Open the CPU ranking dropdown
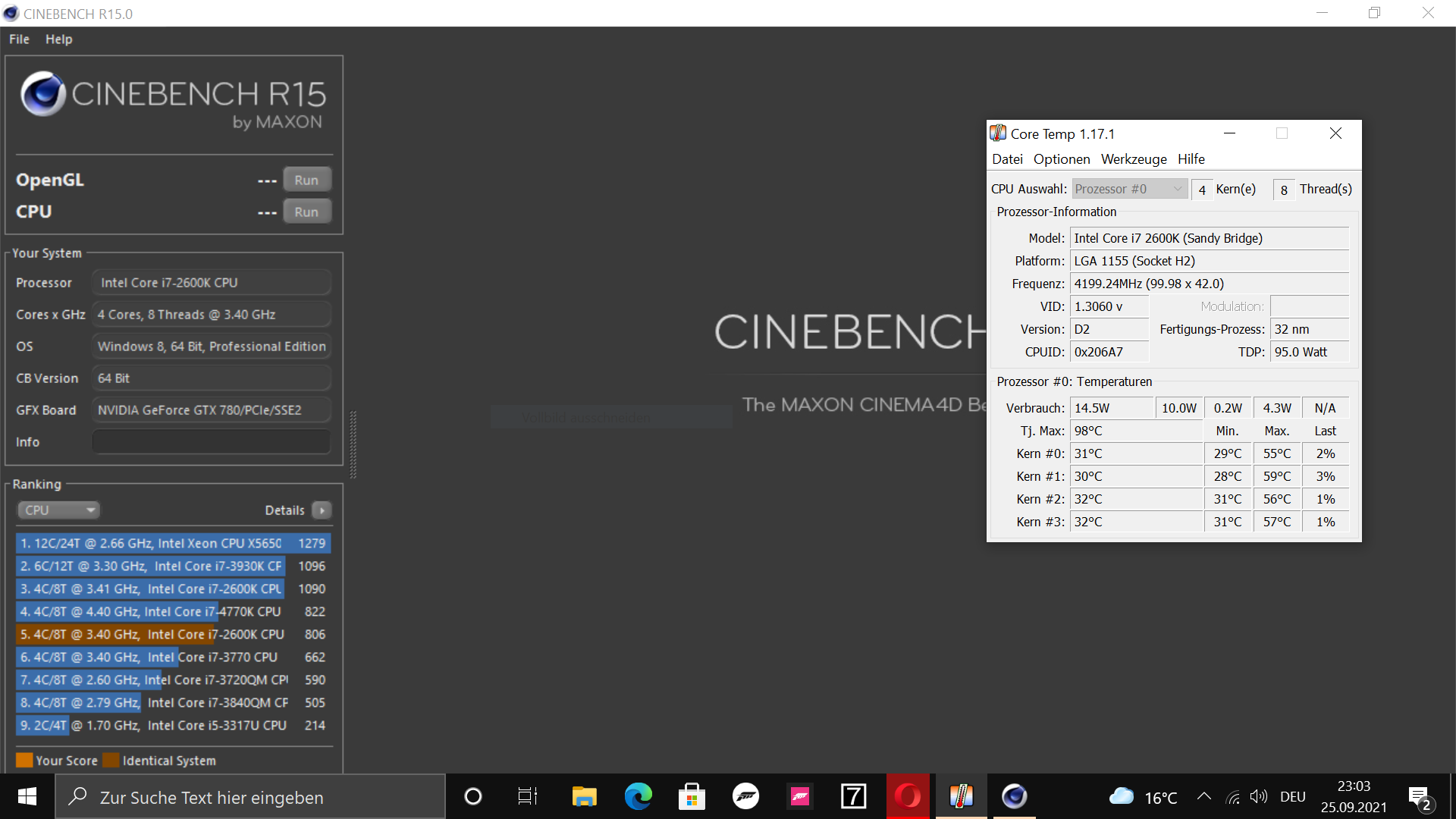 (58, 510)
